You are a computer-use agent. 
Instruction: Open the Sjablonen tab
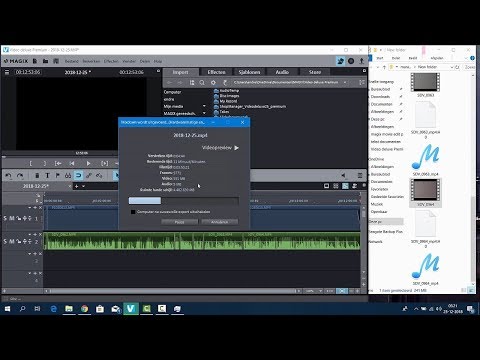pyautogui.click(x=249, y=72)
